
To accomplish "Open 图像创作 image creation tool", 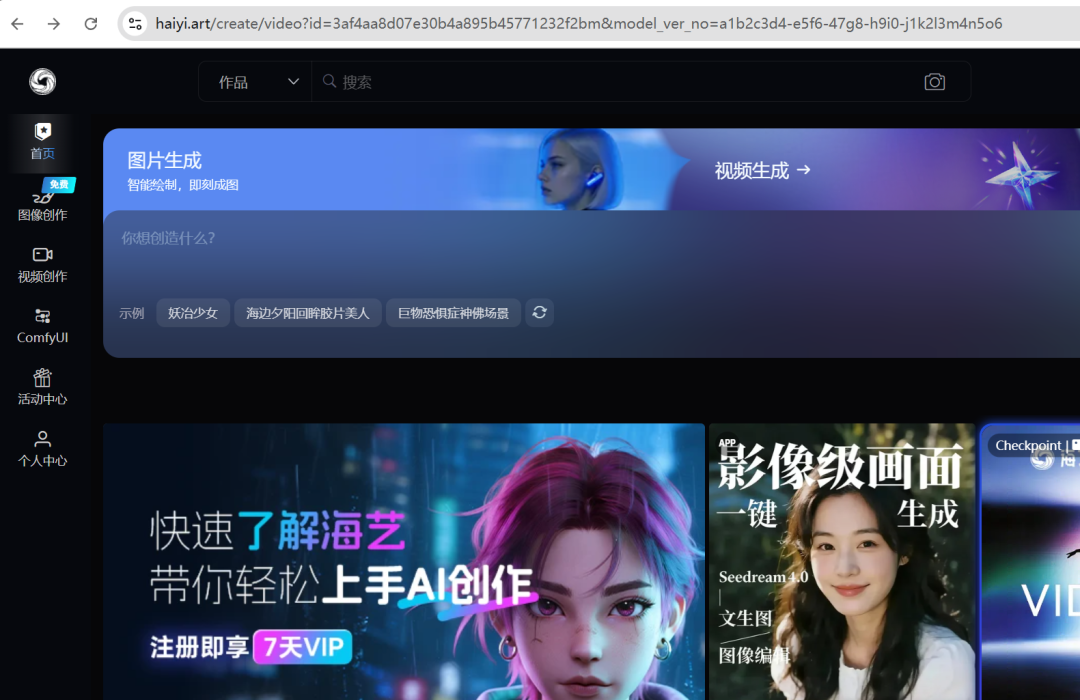I will (x=42, y=205).
